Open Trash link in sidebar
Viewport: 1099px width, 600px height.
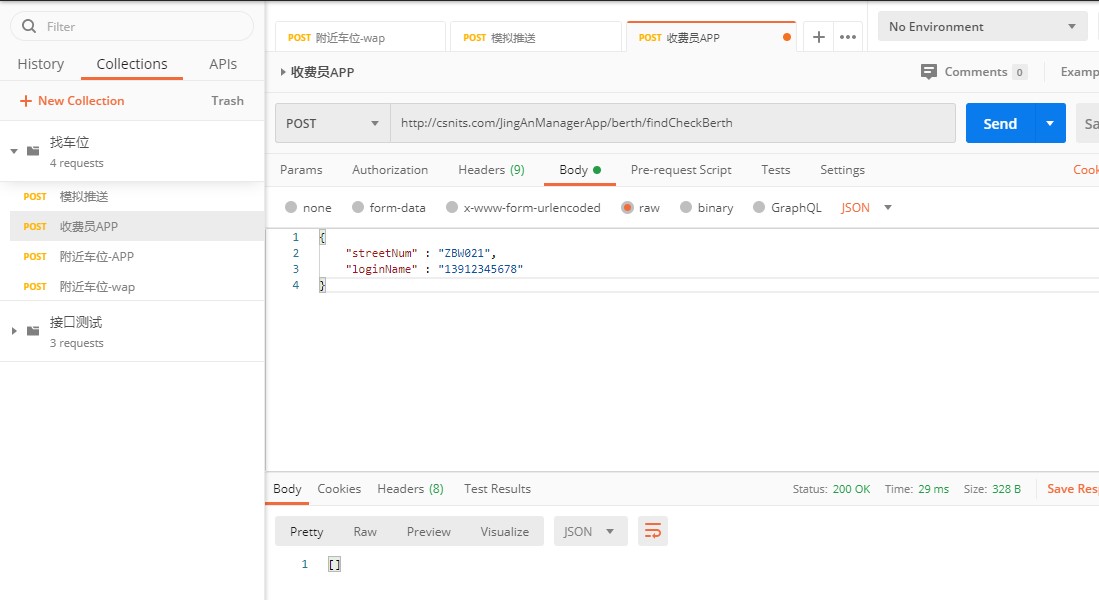[227, 101]
